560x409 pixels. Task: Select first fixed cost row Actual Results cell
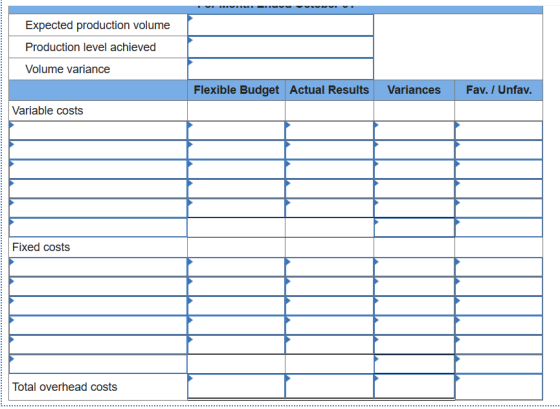329,267
